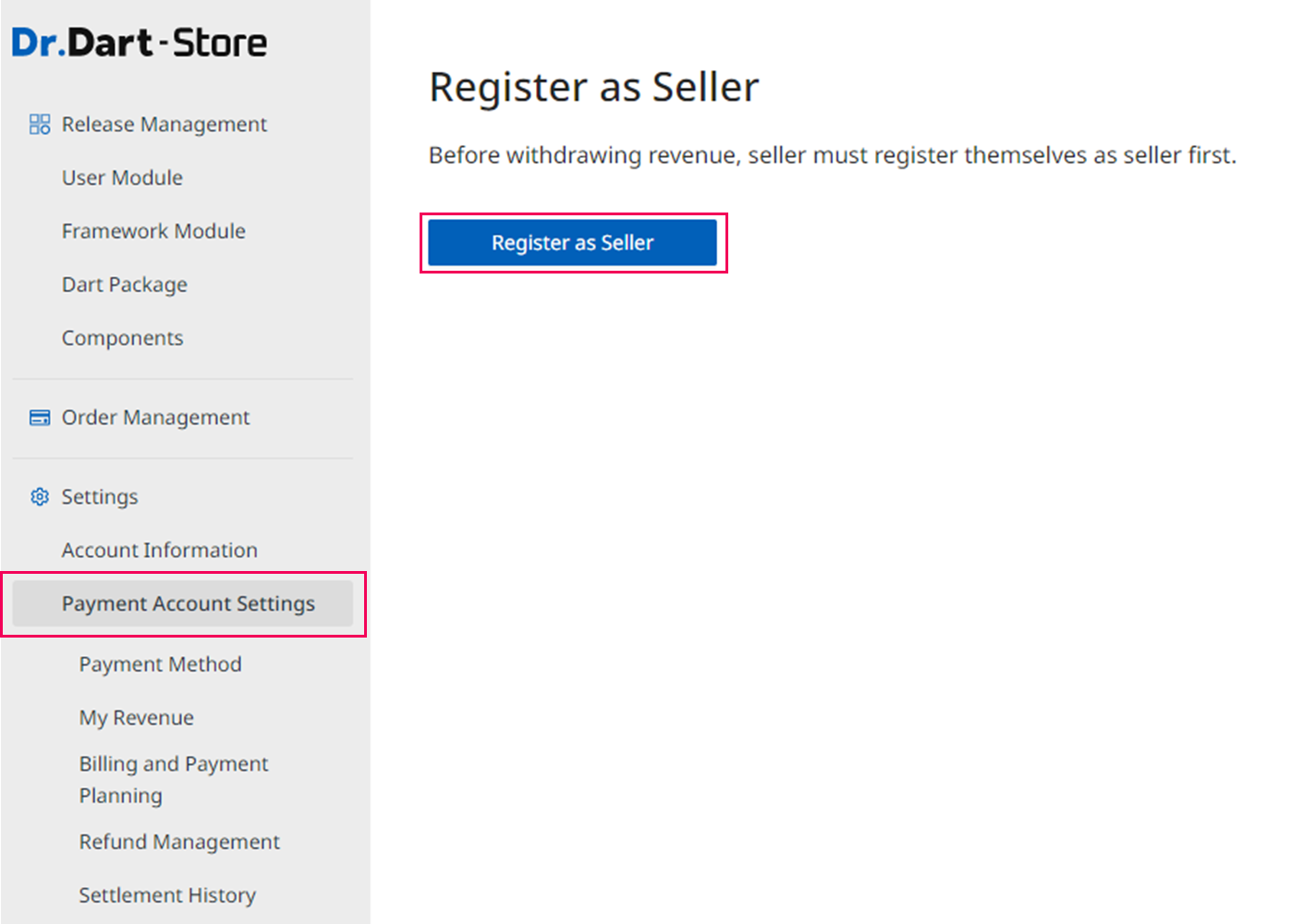View Settlement History
The image size is (1316, 924).
click(167, 895)
